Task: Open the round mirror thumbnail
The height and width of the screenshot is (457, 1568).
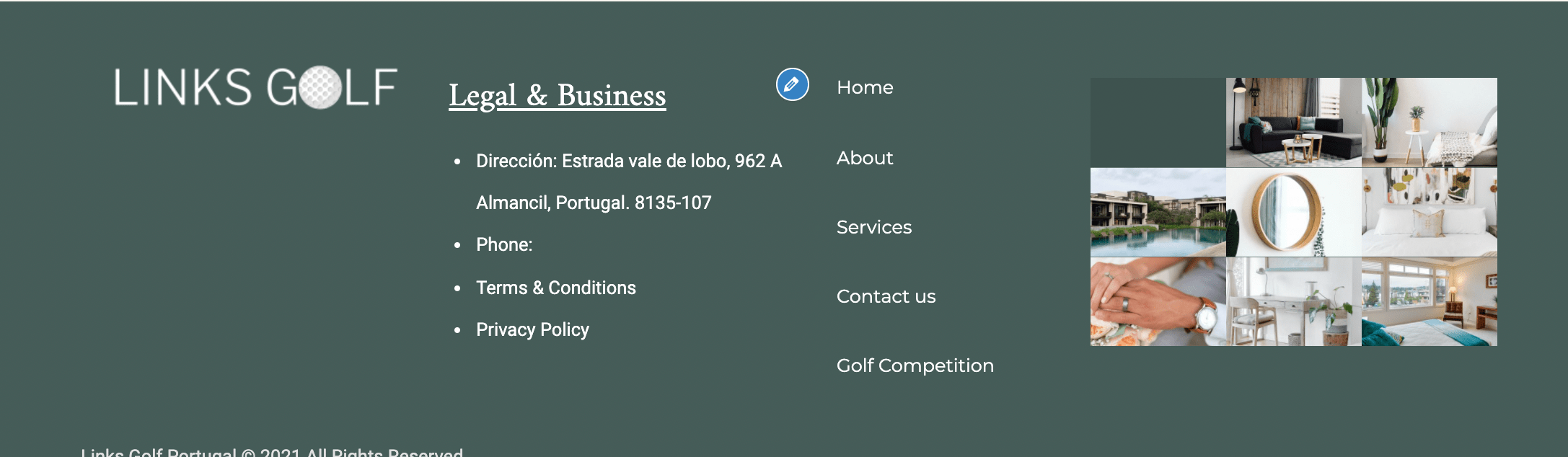Action: (1294, 213)
